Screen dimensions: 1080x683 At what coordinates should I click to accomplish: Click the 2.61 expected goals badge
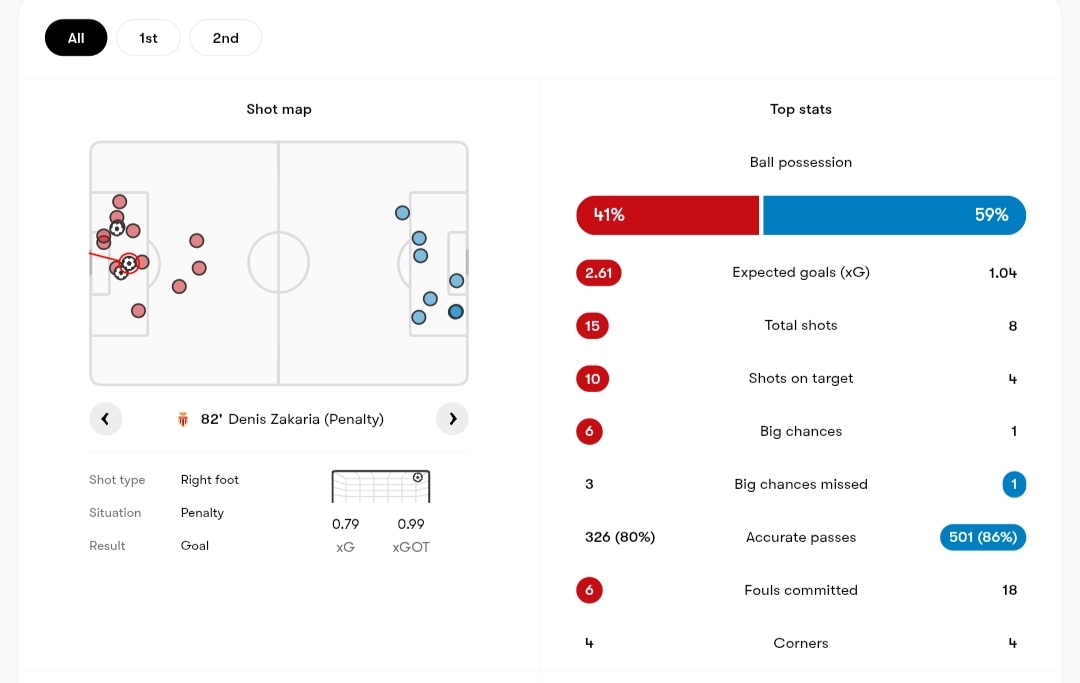pyautogui.click(x=599, y=273)
